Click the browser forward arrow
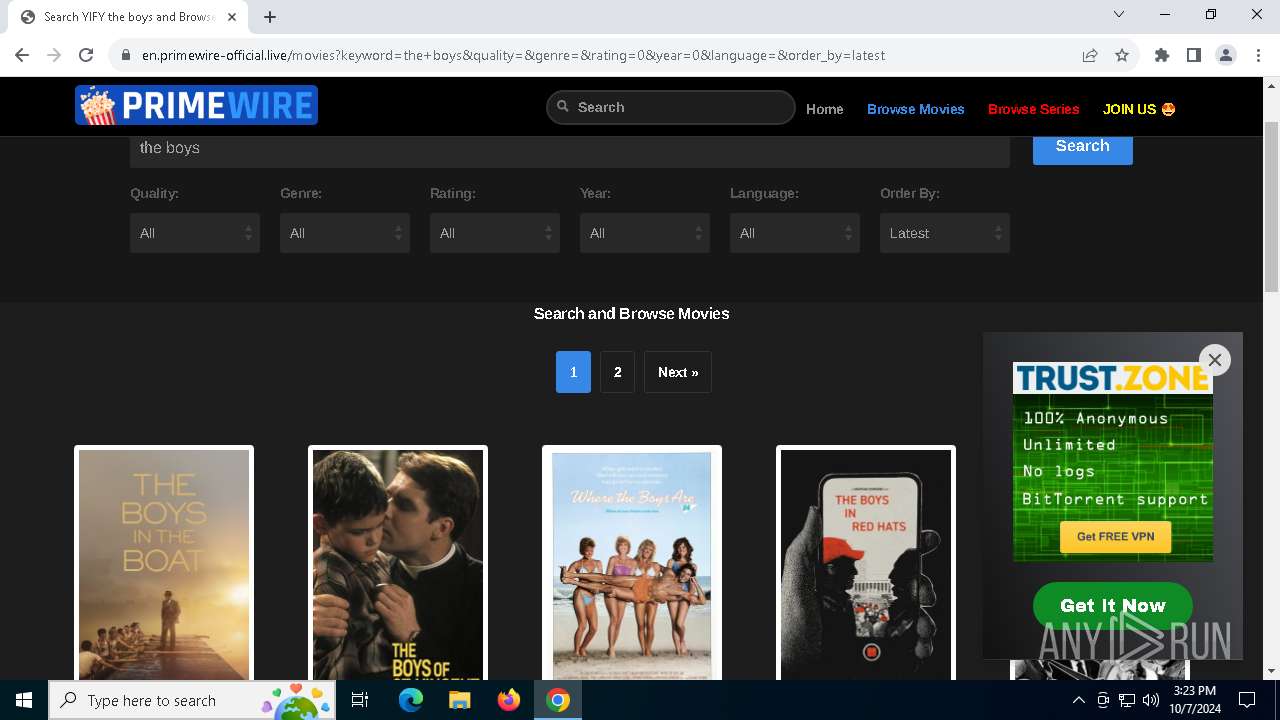The width and height of the screenshot is (1280, 720). tap(54, 55)
